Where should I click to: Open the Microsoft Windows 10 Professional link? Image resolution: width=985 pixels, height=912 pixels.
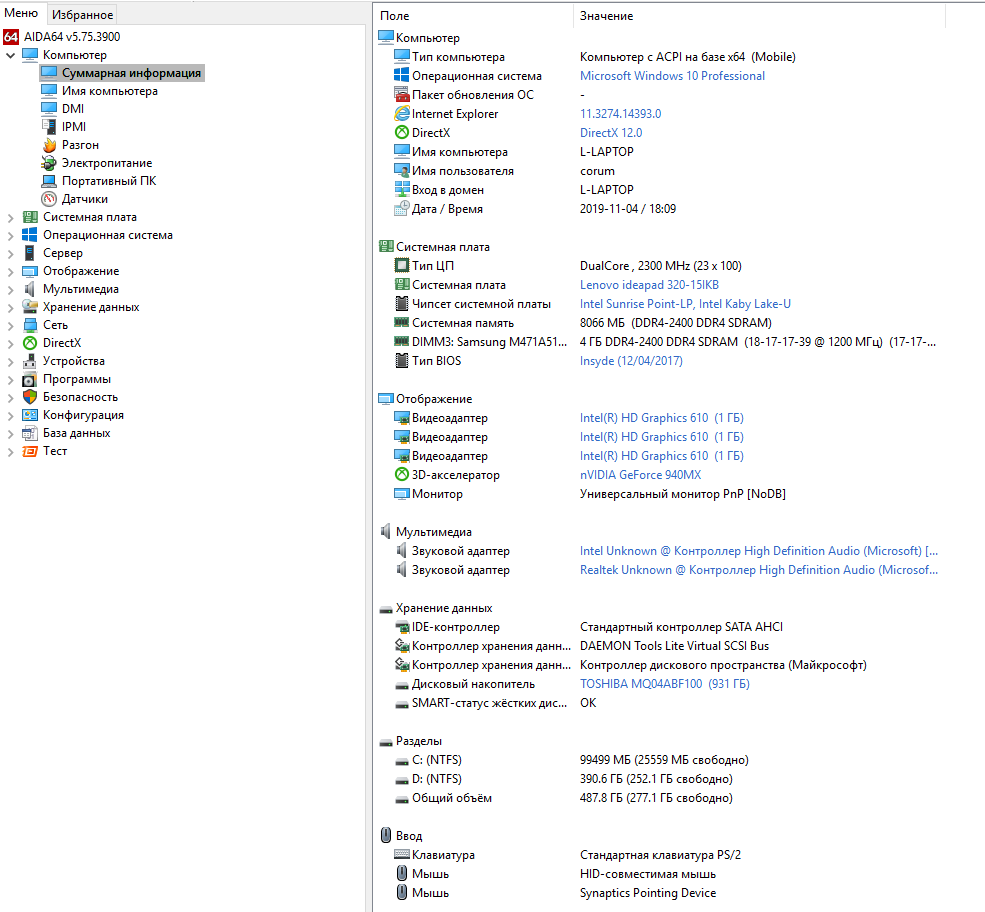click(672, 76)
